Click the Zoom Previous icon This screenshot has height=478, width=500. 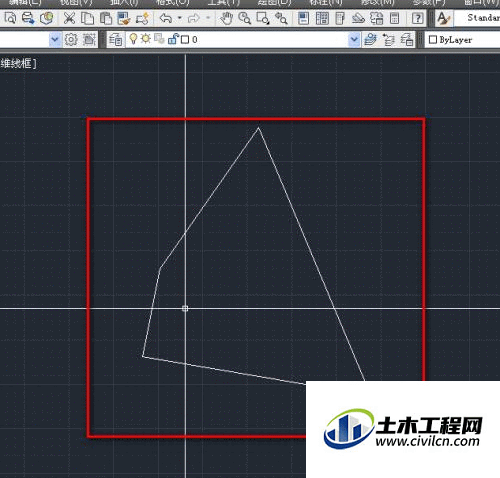281,18
